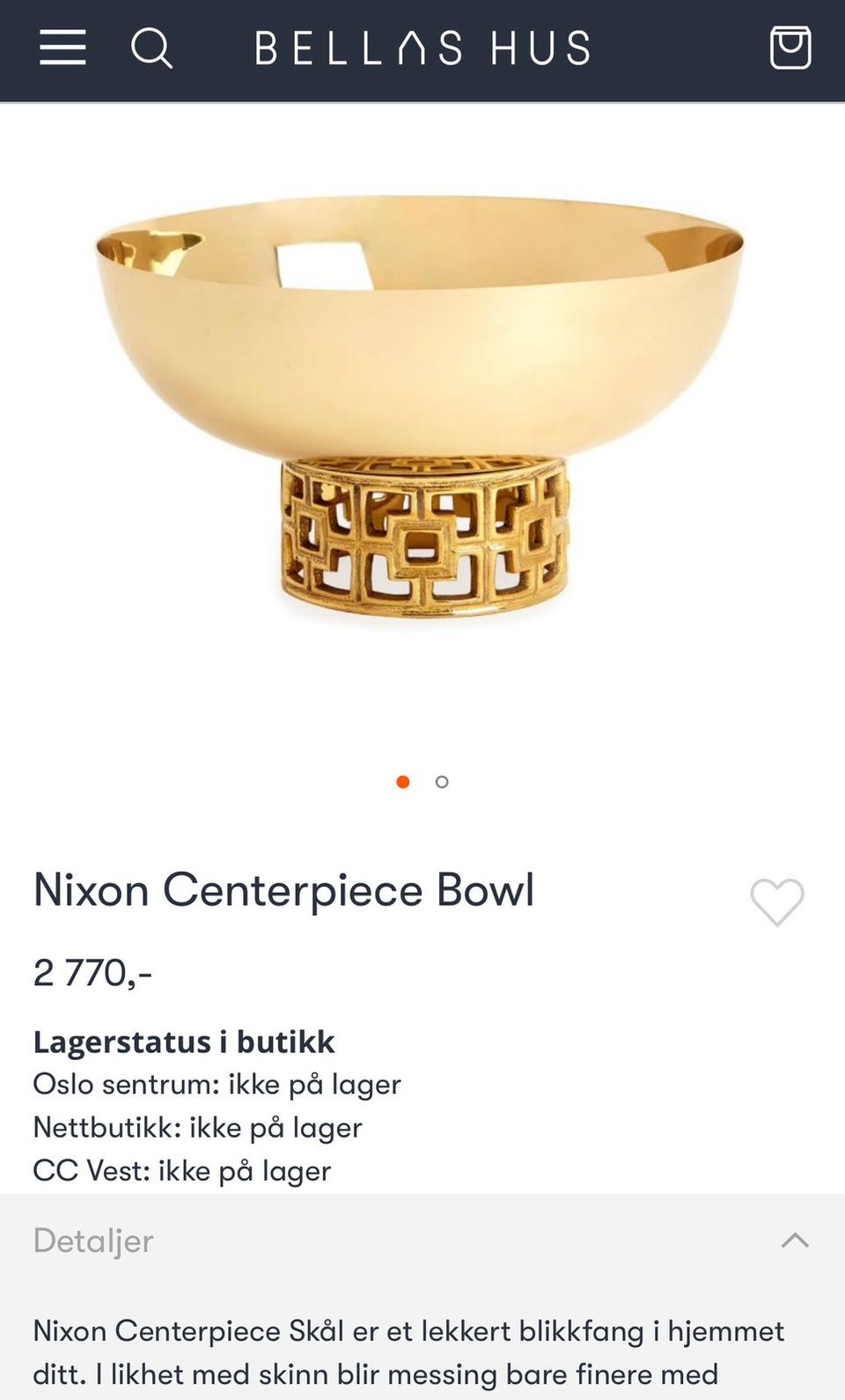Click the Nettbutikk stock status line

coord(197,1127)
